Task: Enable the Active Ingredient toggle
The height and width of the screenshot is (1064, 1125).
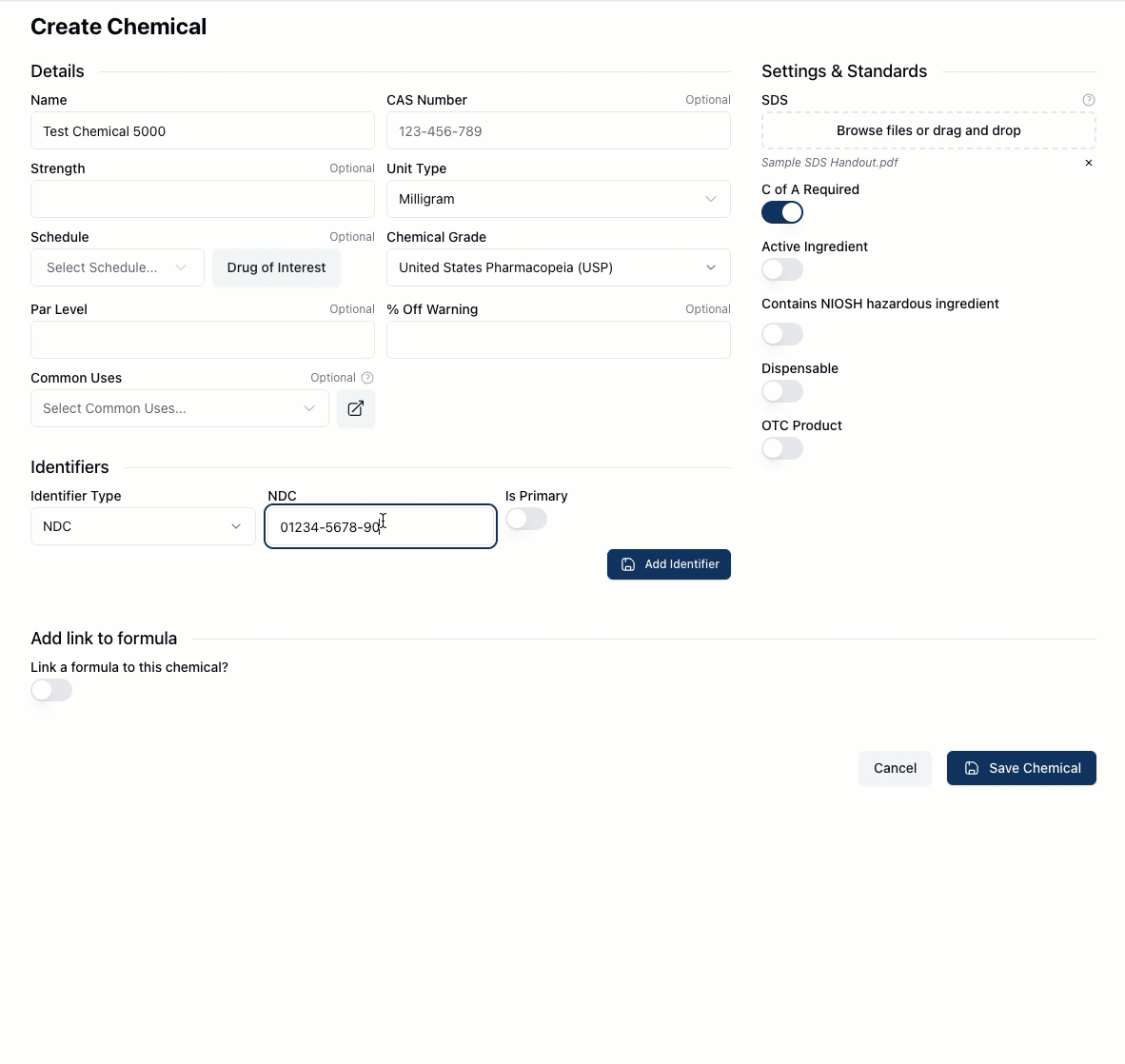Action: pos(781,269)
